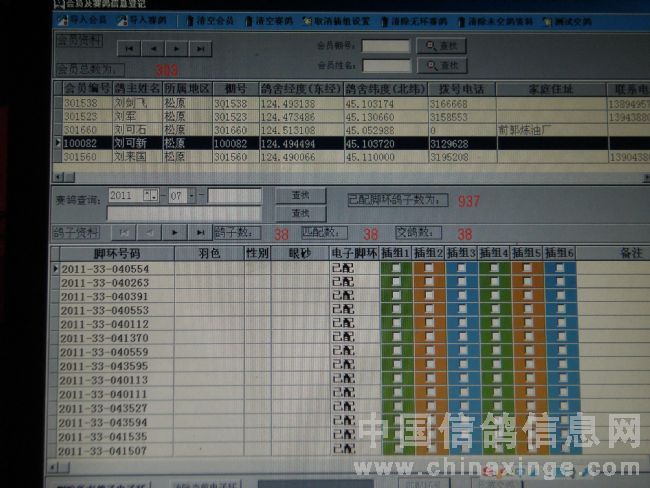Click 查找 button next to 会员棚号
This screenshot has height=488, width=650.
[441, 45]
